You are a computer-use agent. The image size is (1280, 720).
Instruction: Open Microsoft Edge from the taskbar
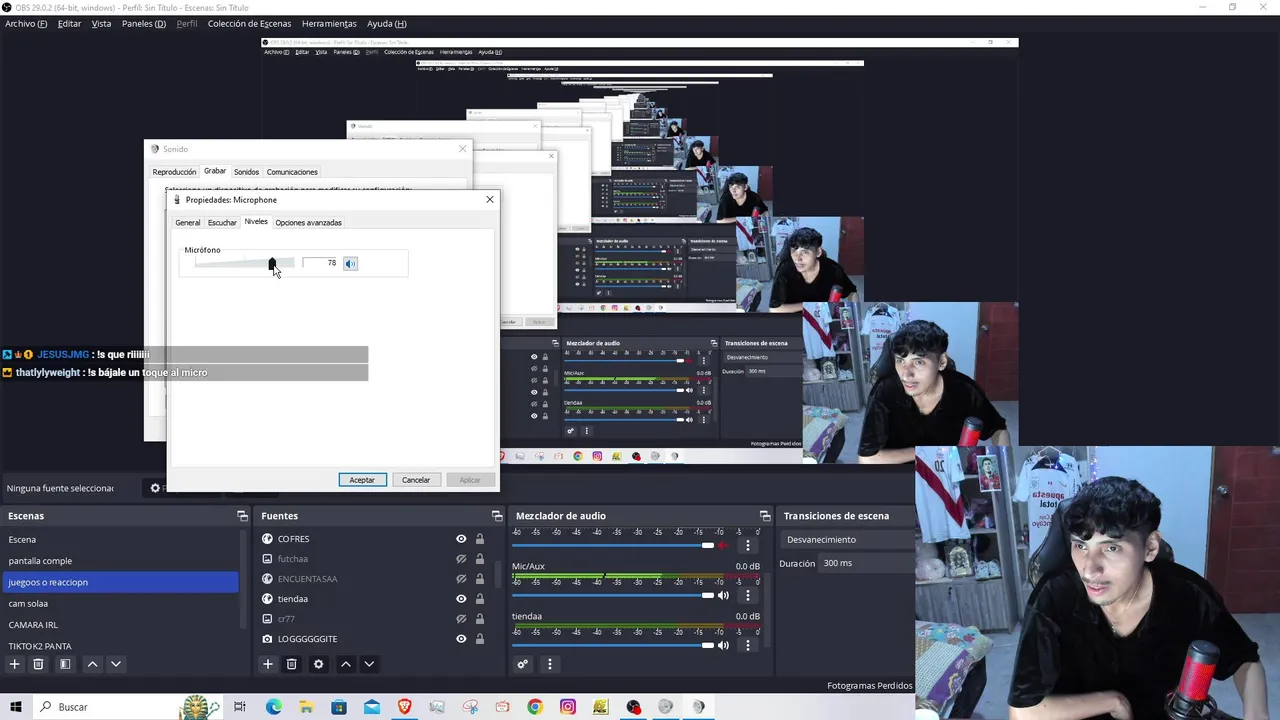click(273, 707)
